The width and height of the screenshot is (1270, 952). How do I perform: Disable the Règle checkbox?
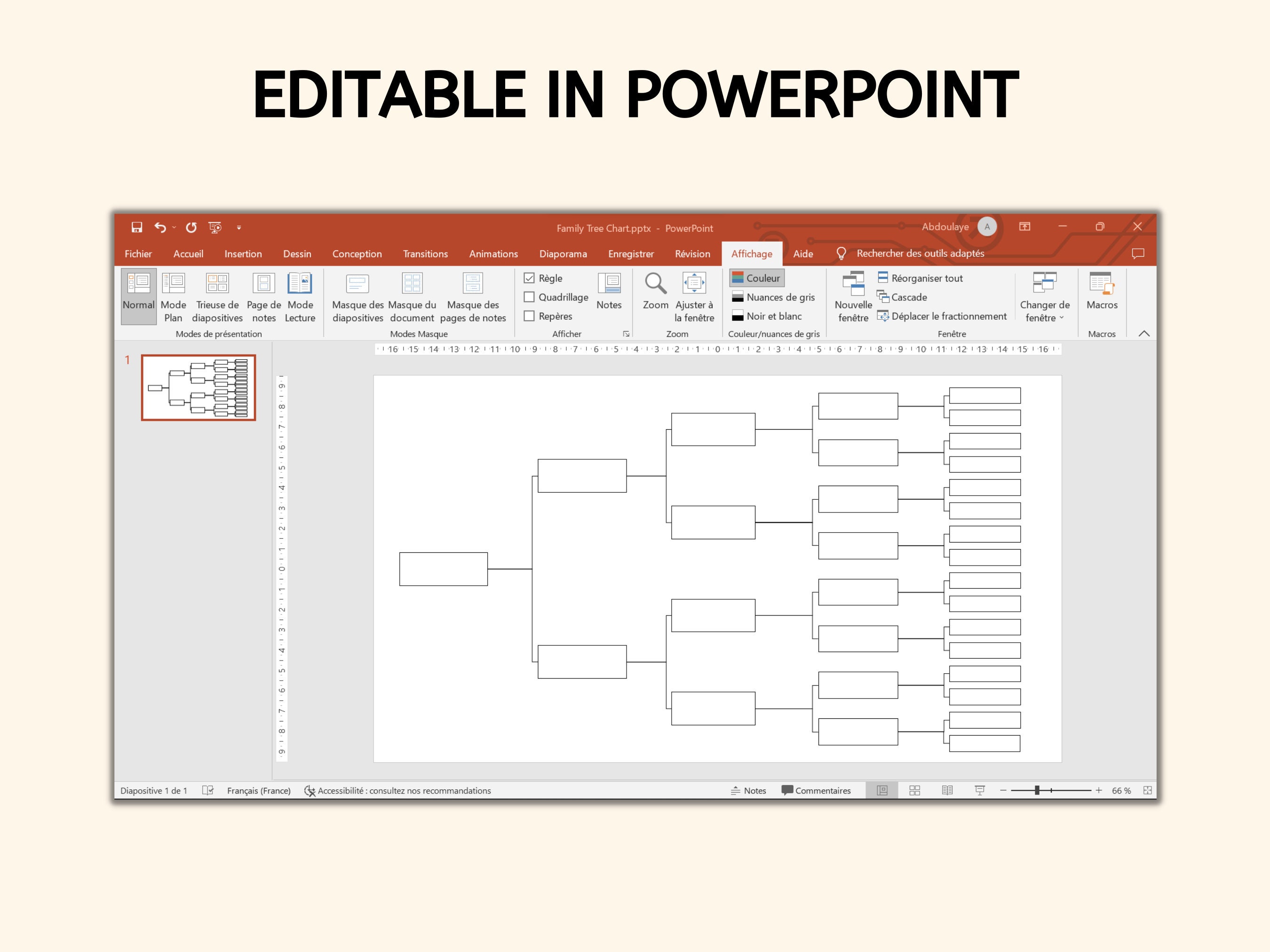click(x=529, y=278)
